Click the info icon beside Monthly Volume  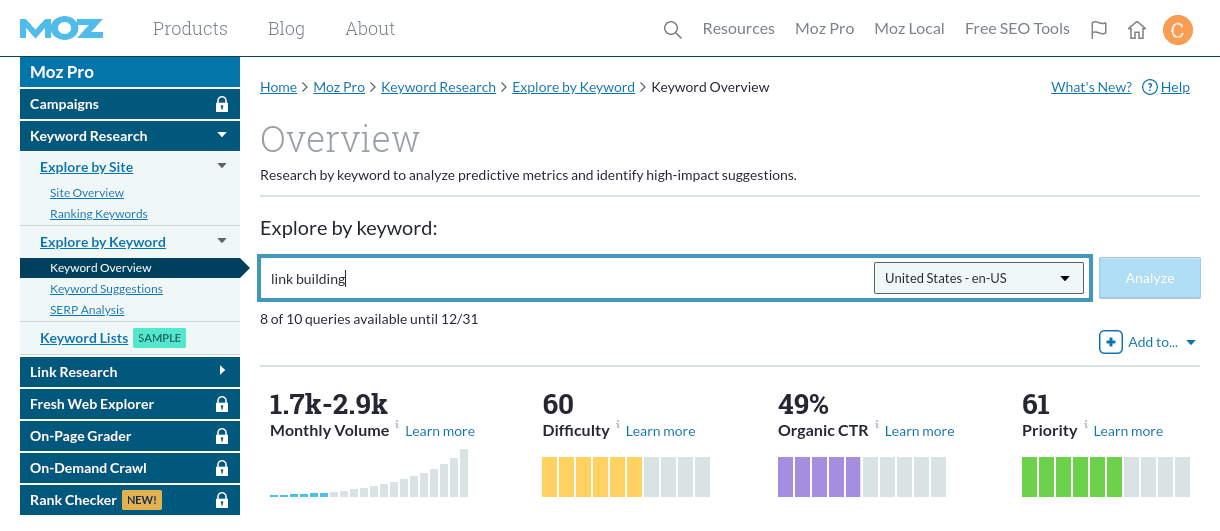397,425
